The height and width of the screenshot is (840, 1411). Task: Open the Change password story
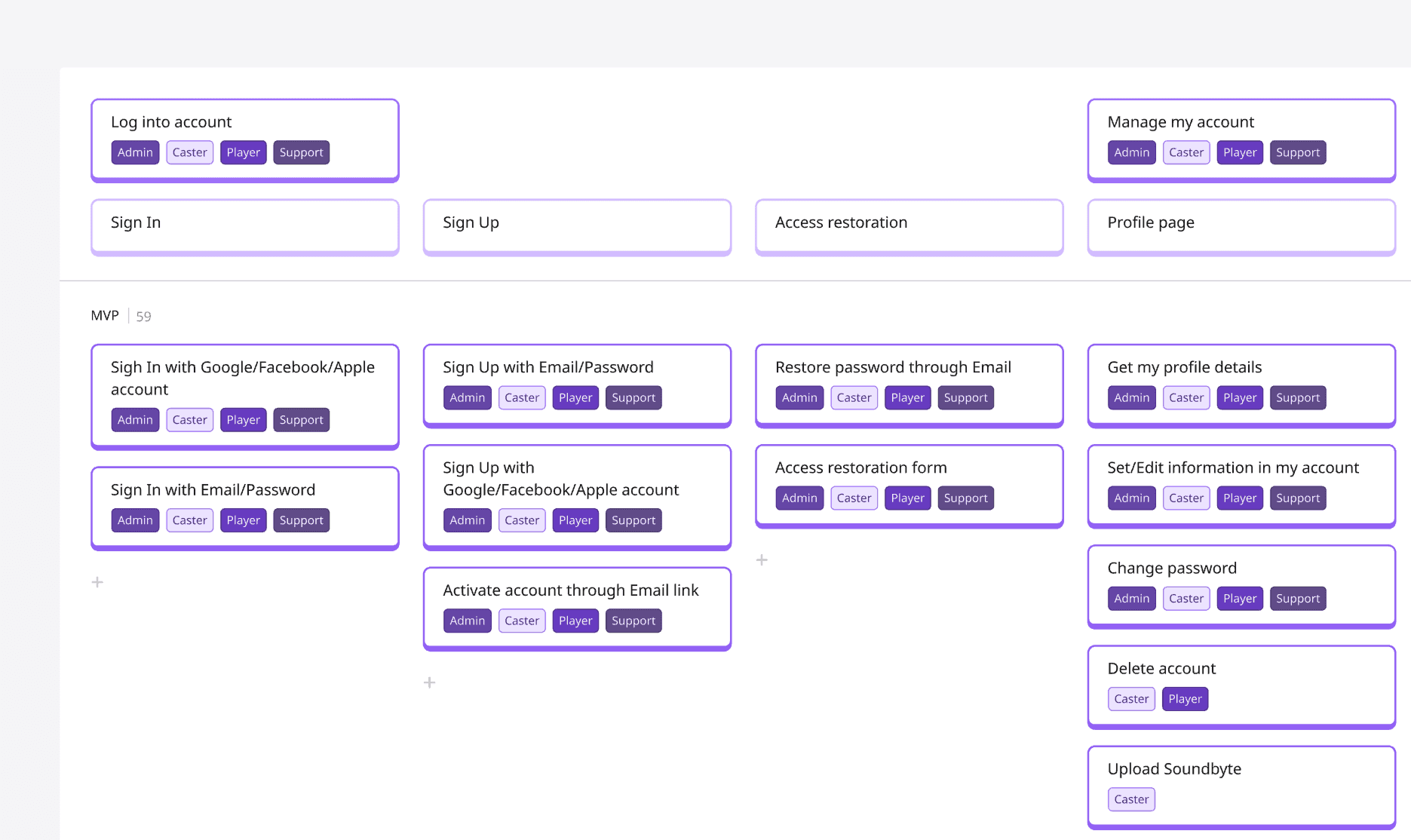click(x=1241, y=586)
